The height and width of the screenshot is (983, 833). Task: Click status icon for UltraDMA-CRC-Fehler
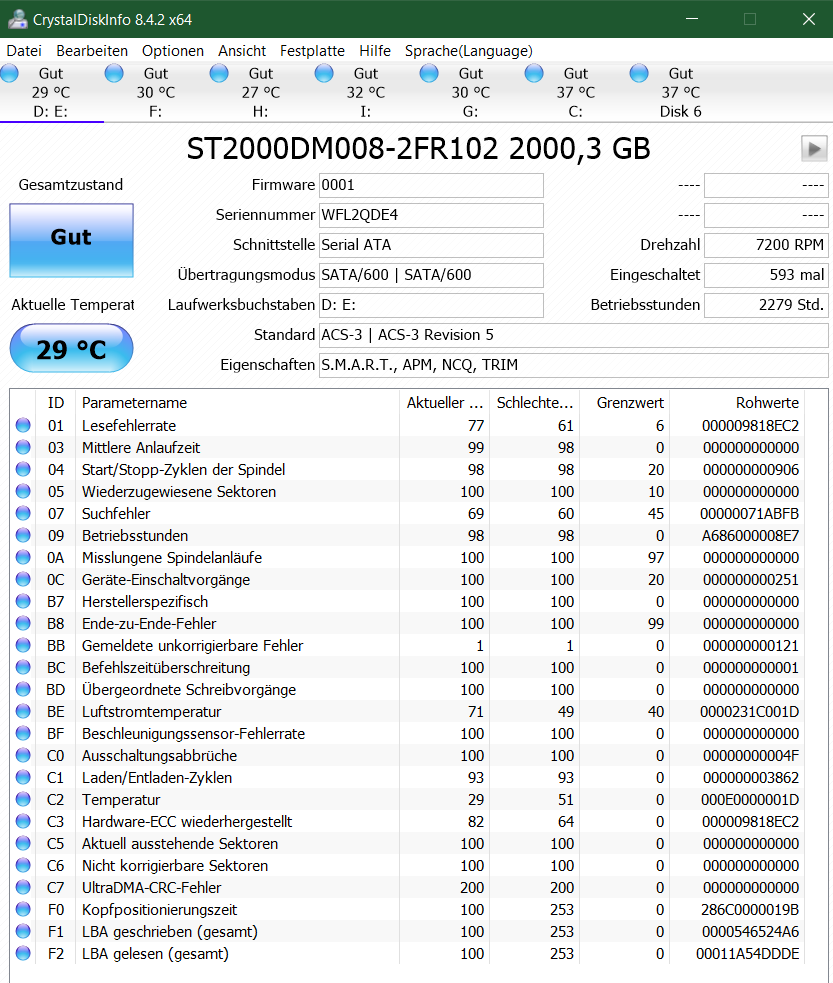point(23,887)
